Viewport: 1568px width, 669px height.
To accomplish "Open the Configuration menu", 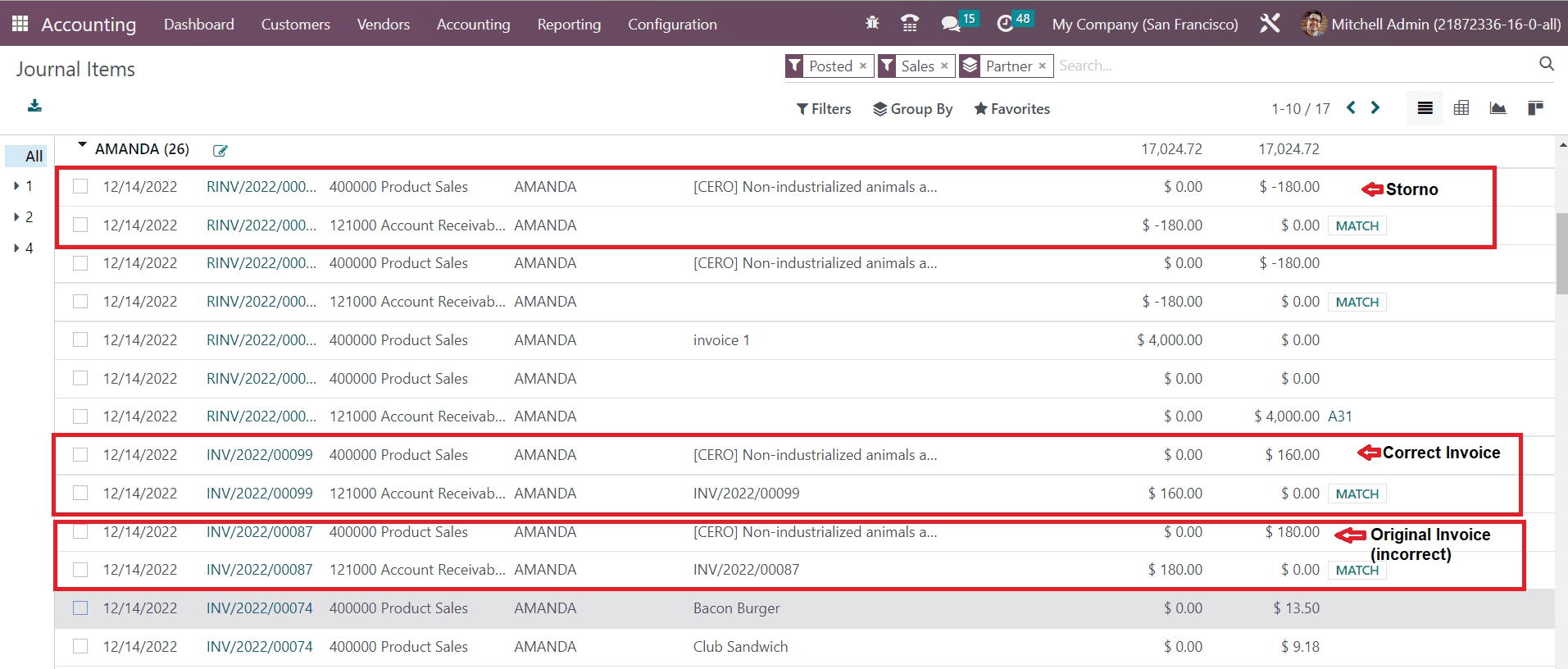I will click(672, 25).
